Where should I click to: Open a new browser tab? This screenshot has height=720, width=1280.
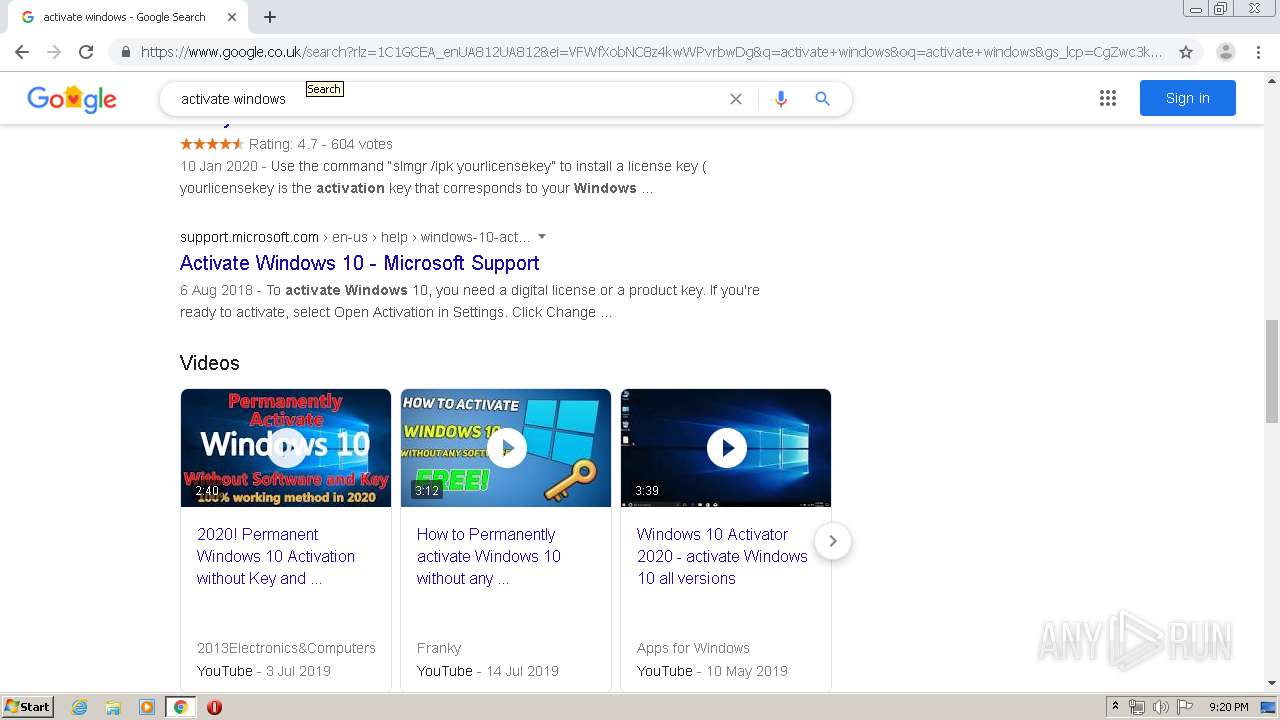coord(270,17)
